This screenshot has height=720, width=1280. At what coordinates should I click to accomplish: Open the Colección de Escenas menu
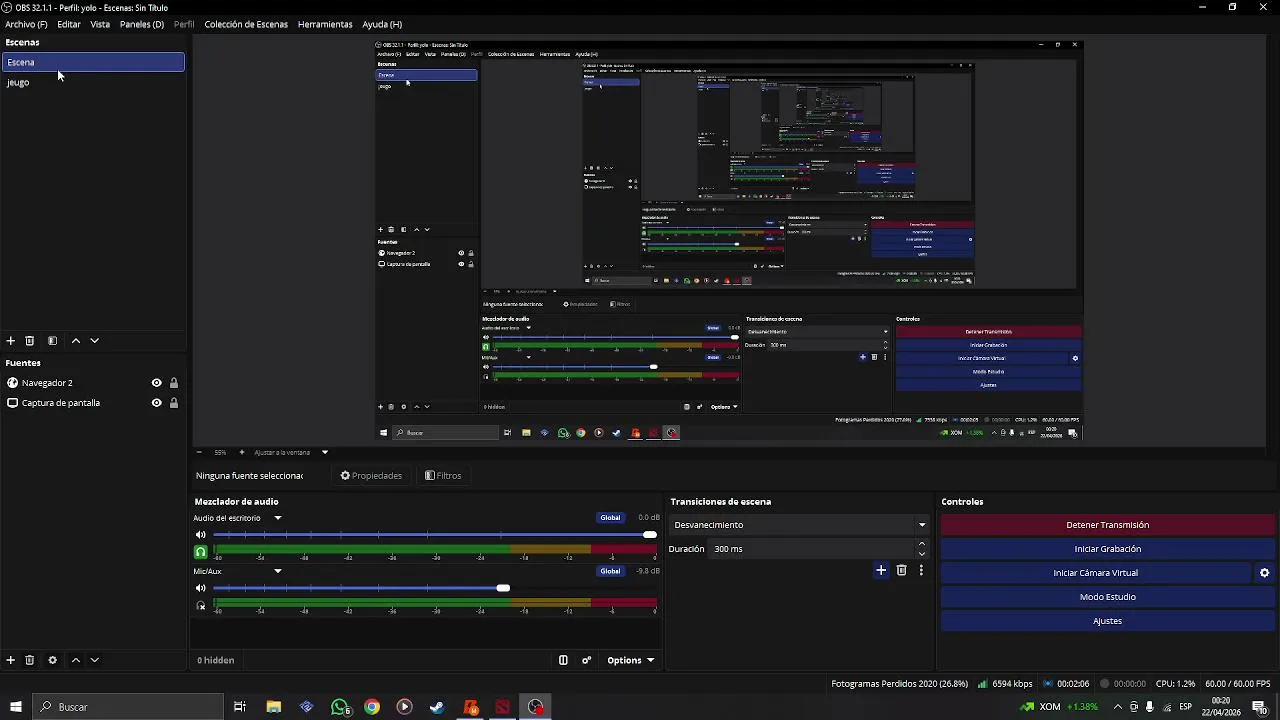(246, 24)
